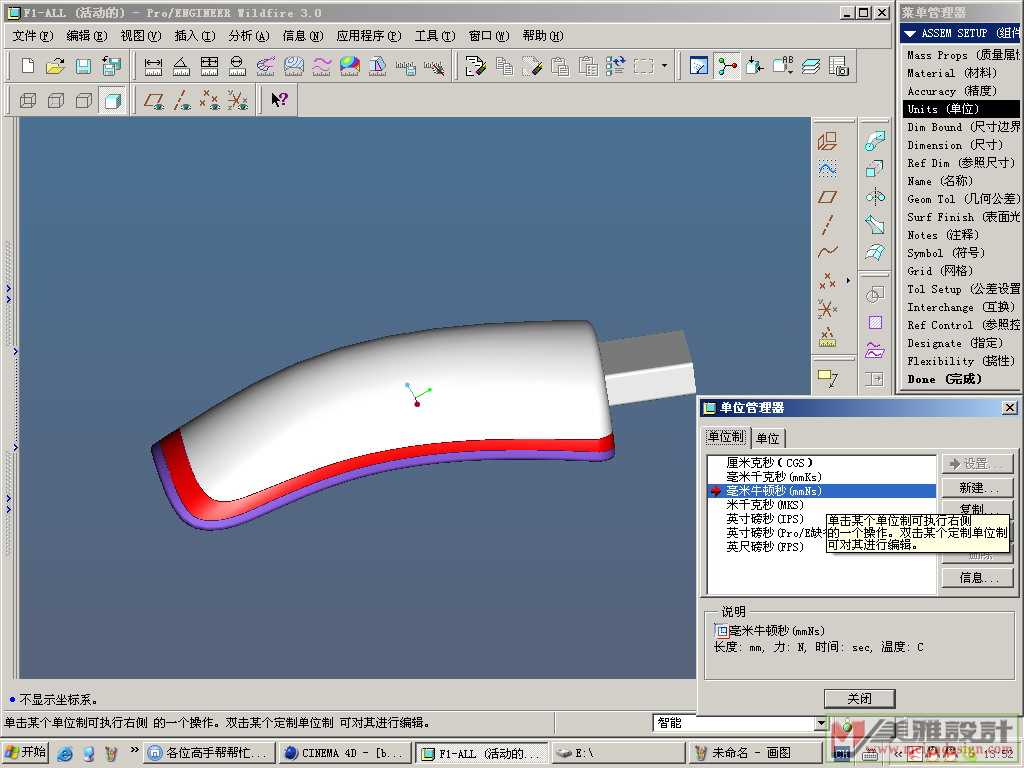The height and width of the screenshot is (768, 1024).
Task: Click the Boundary Blend surface tool icon
Action: tap(875, 252)
